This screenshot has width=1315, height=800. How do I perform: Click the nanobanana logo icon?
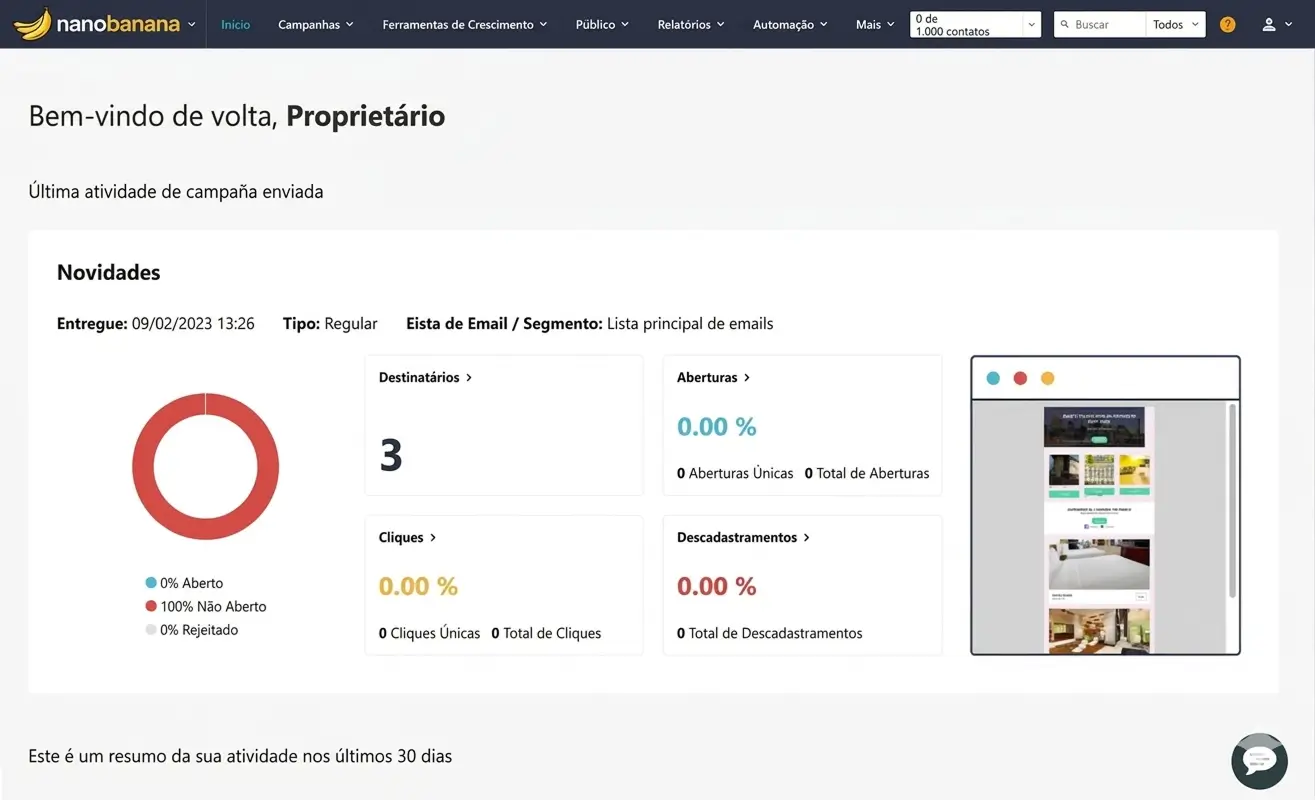(x=32, y=24)
